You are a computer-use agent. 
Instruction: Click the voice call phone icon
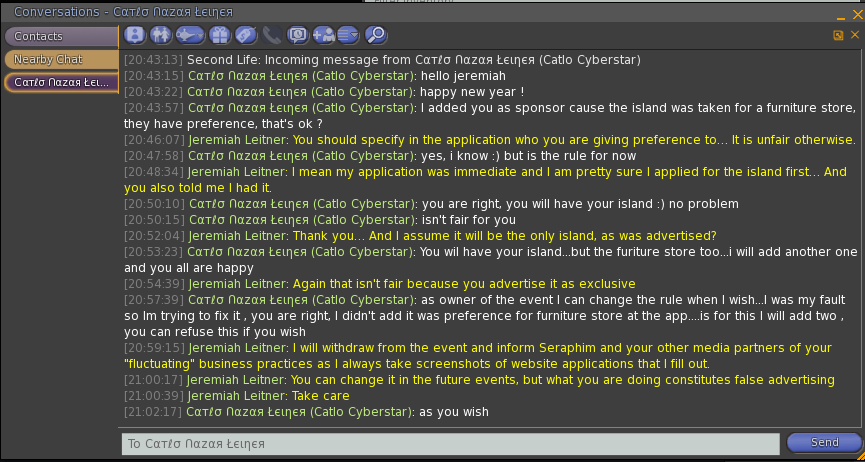(x=272, y=35)
